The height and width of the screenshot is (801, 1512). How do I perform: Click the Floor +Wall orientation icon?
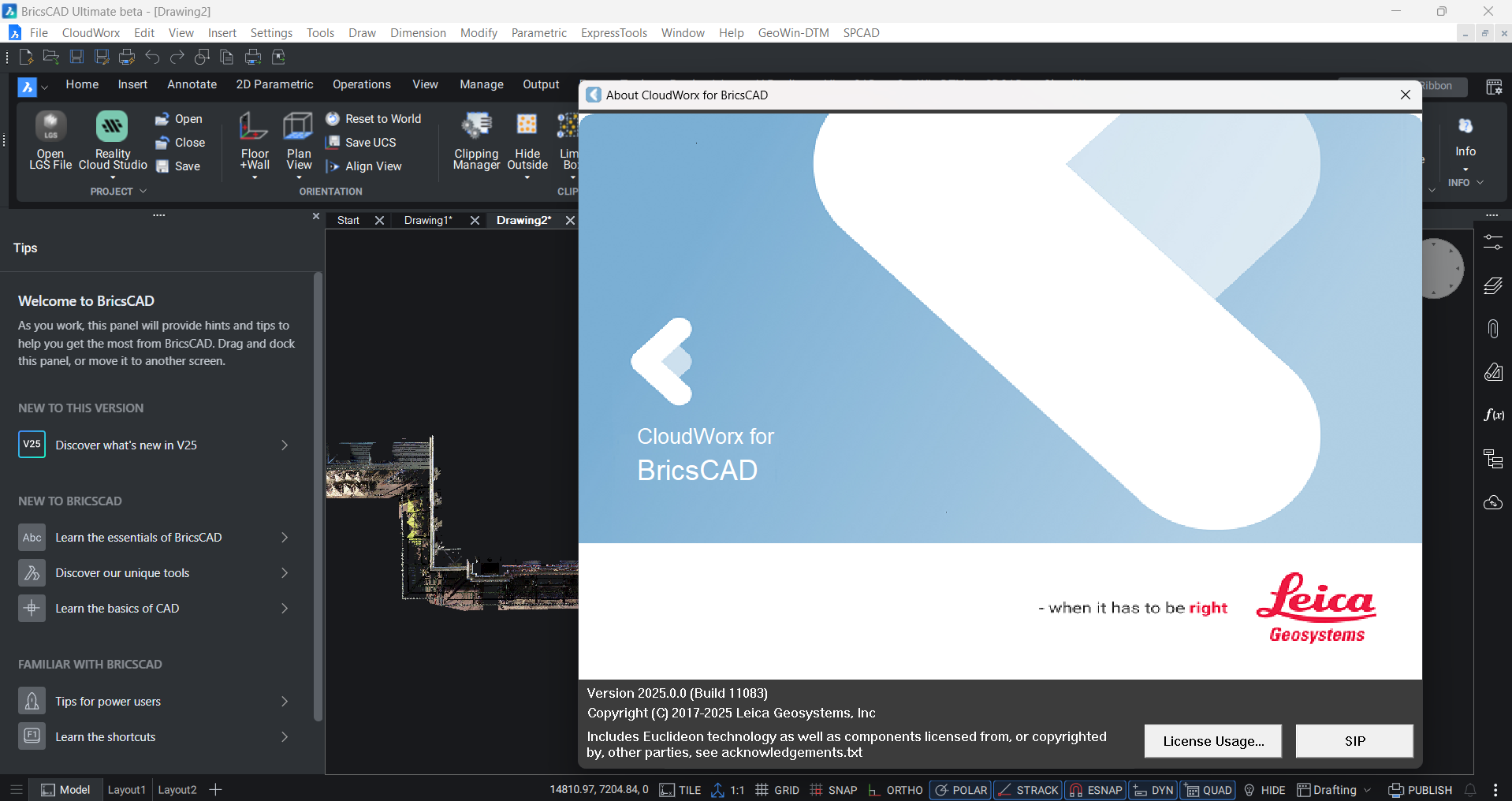tap(255, 142)
